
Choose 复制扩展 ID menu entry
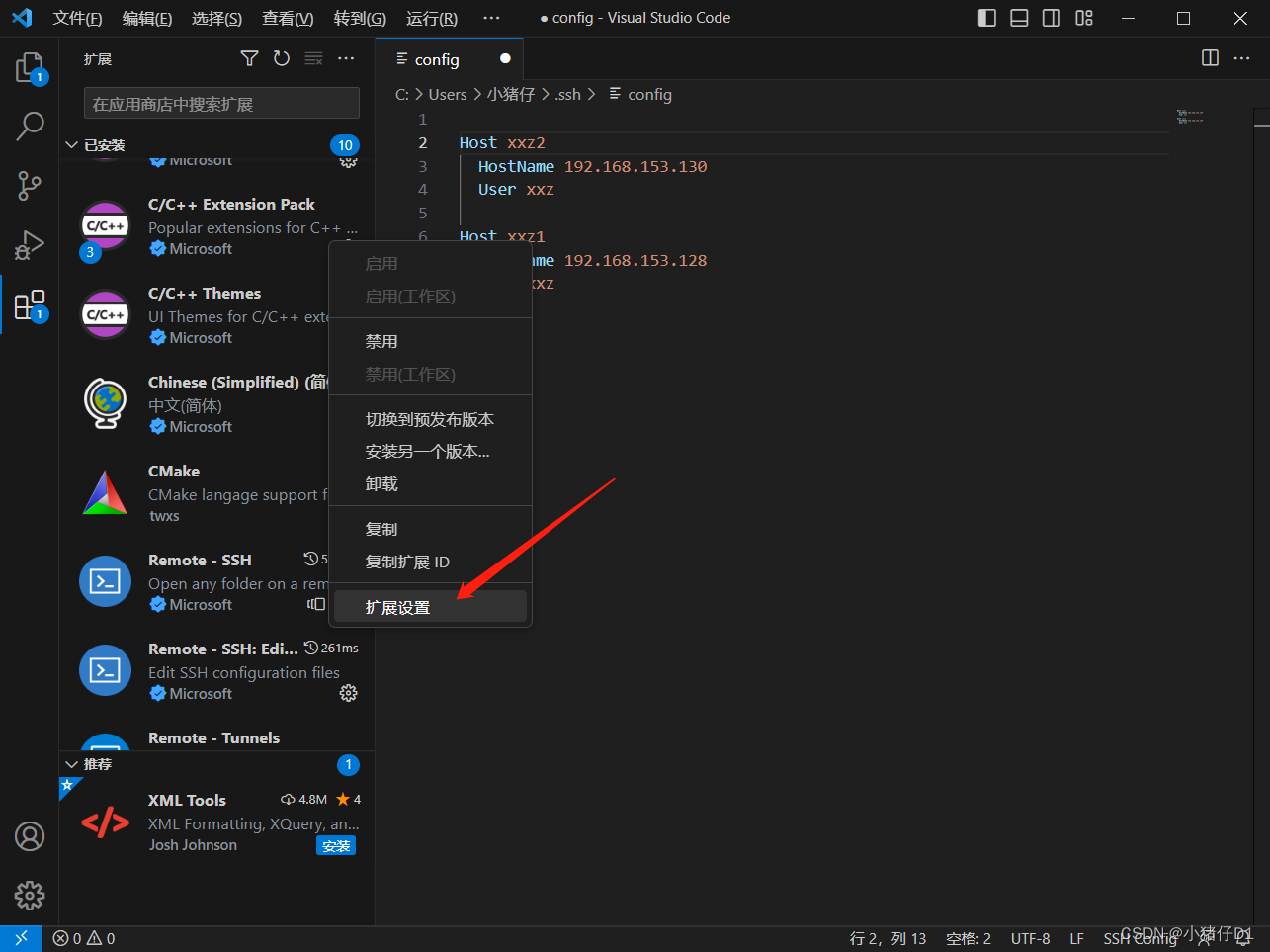coord(430,562)
